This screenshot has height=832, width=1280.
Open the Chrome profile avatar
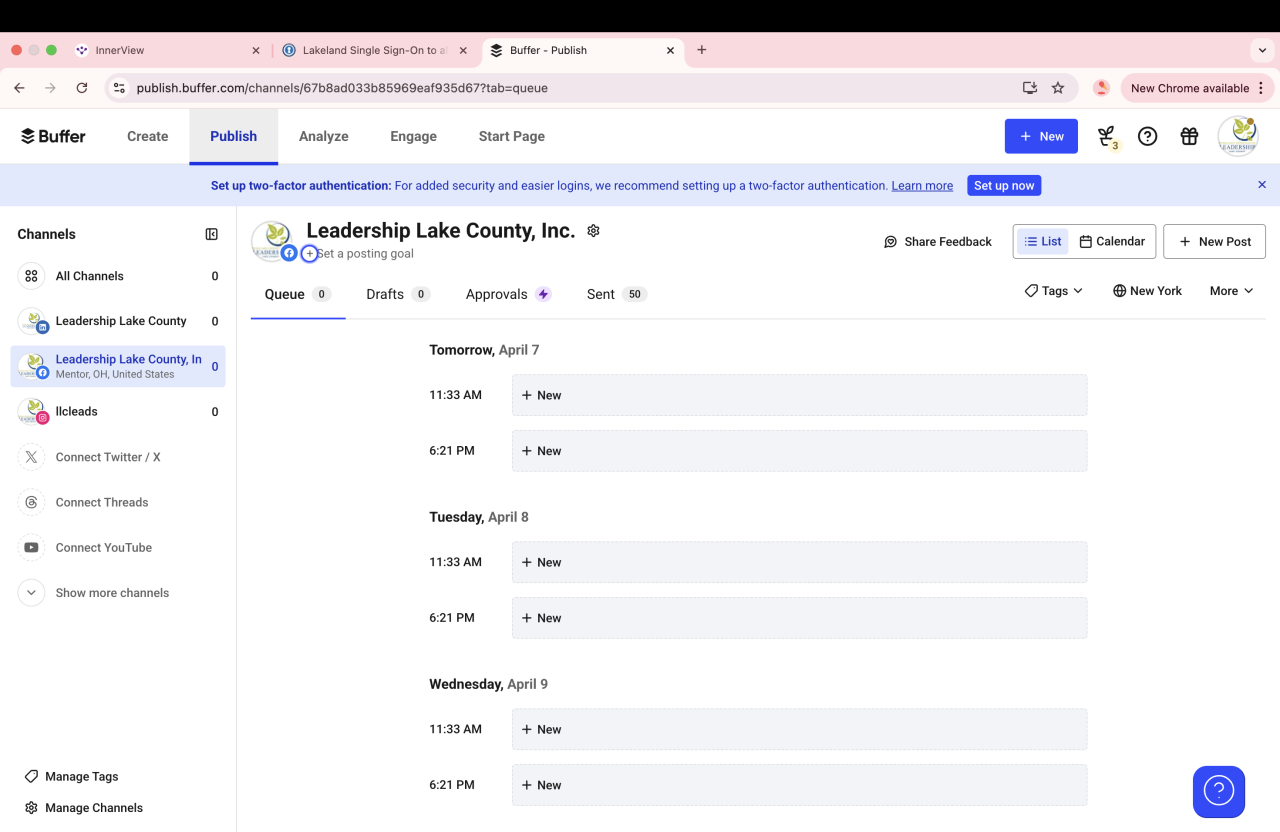point(1101,88)
